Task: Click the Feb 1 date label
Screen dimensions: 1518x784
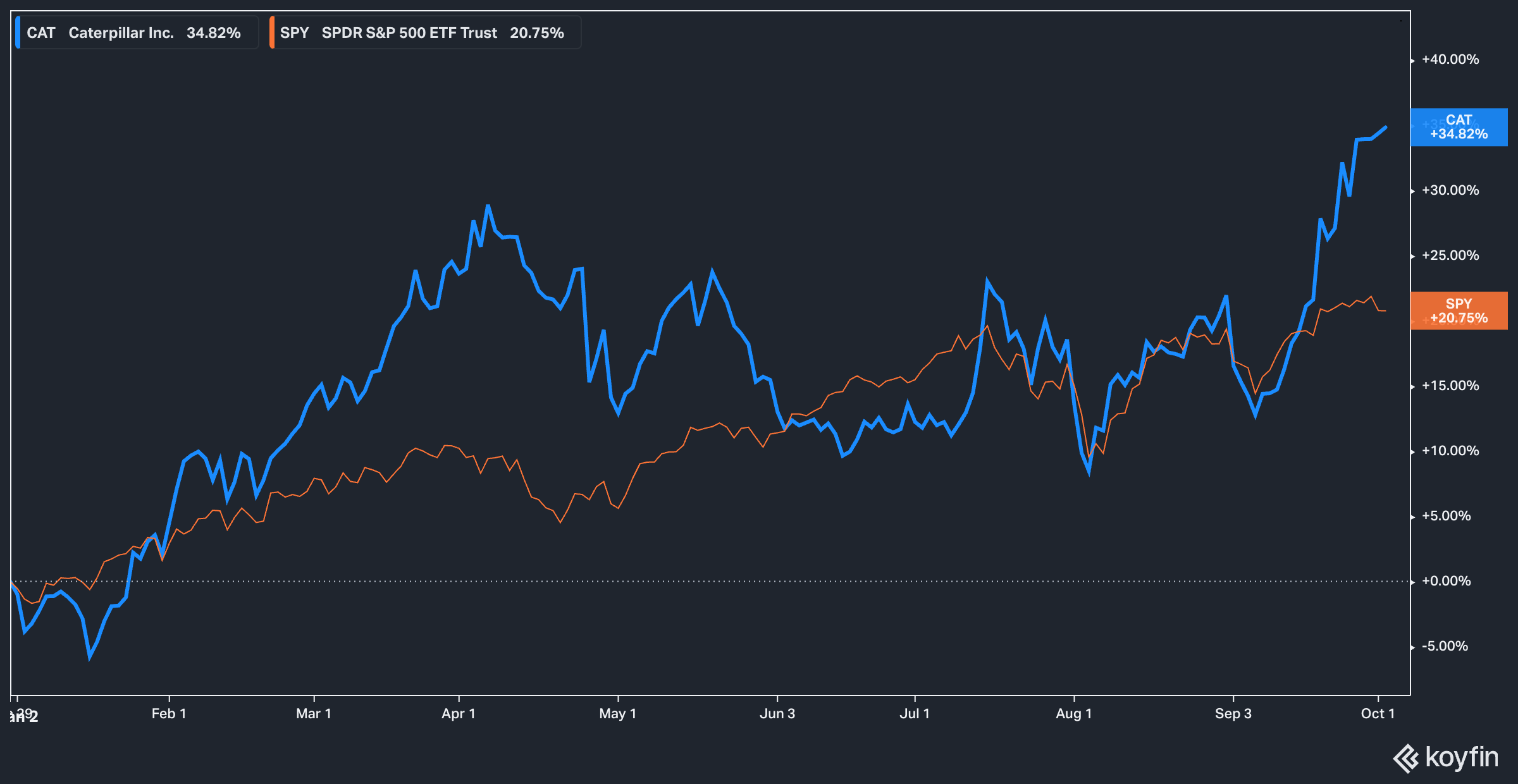Action: pyautogui.click(x=169, y=714)
